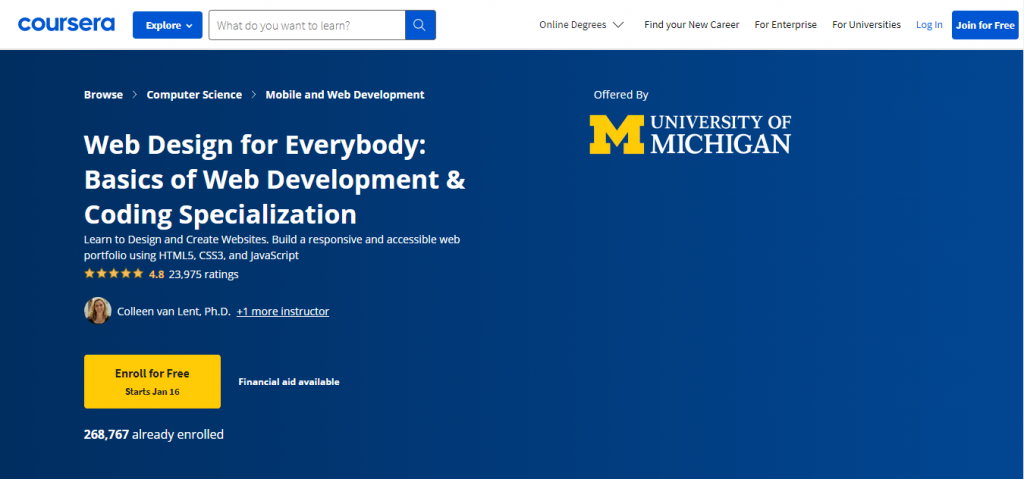Go to For Enterprise page
This screenshot has width=1024, height=479.
(x=785, y=25)
